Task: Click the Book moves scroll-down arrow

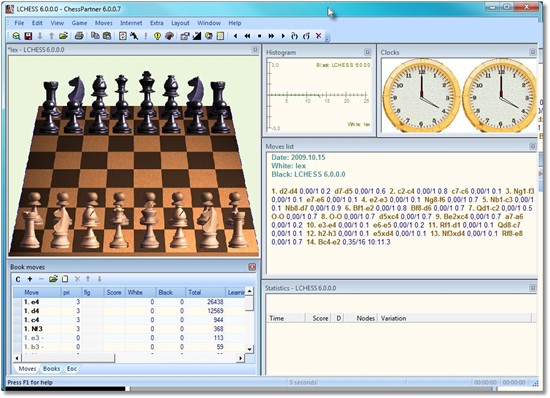Action: (x=249, y=349)
